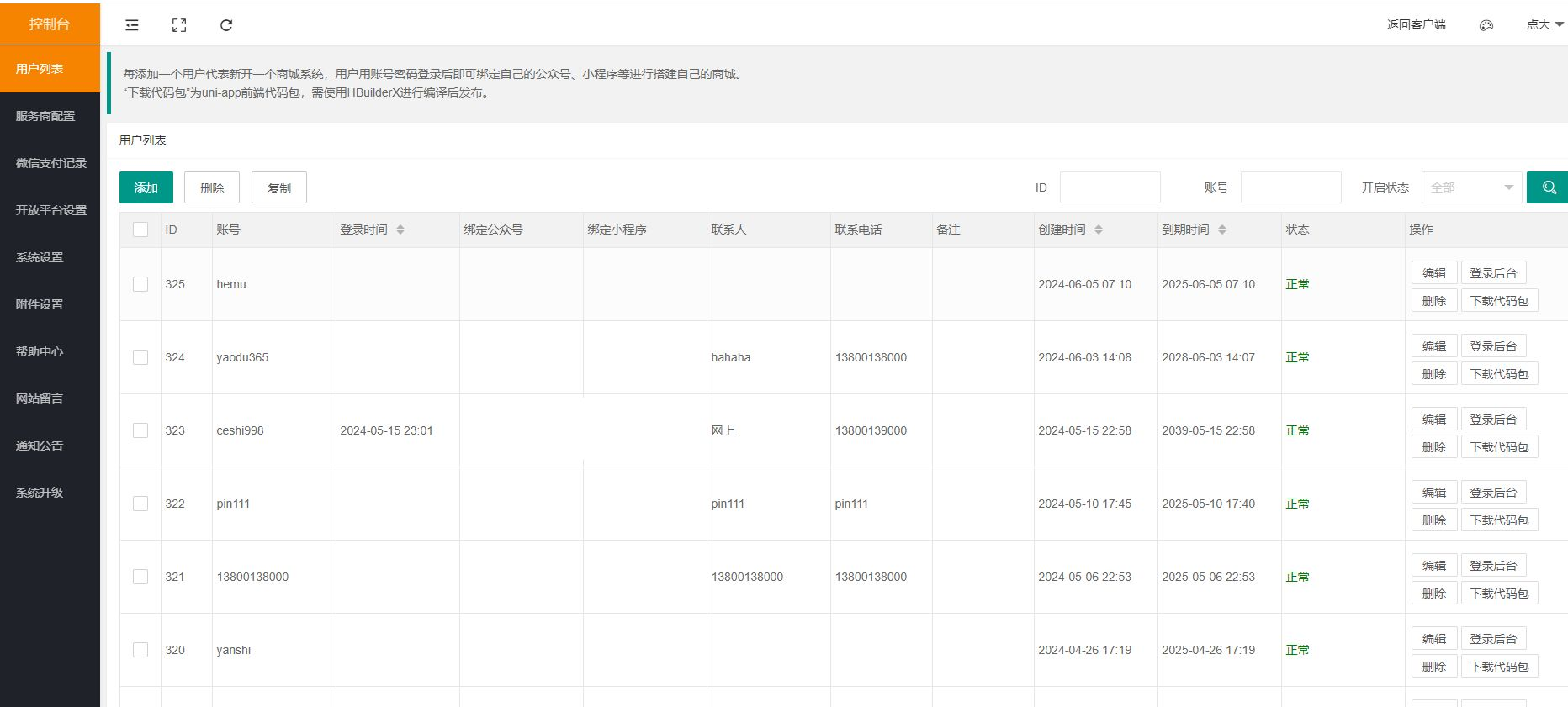Select checkbox for row ceshi998
Screen dimensions: 1568x707
[140, 430]
